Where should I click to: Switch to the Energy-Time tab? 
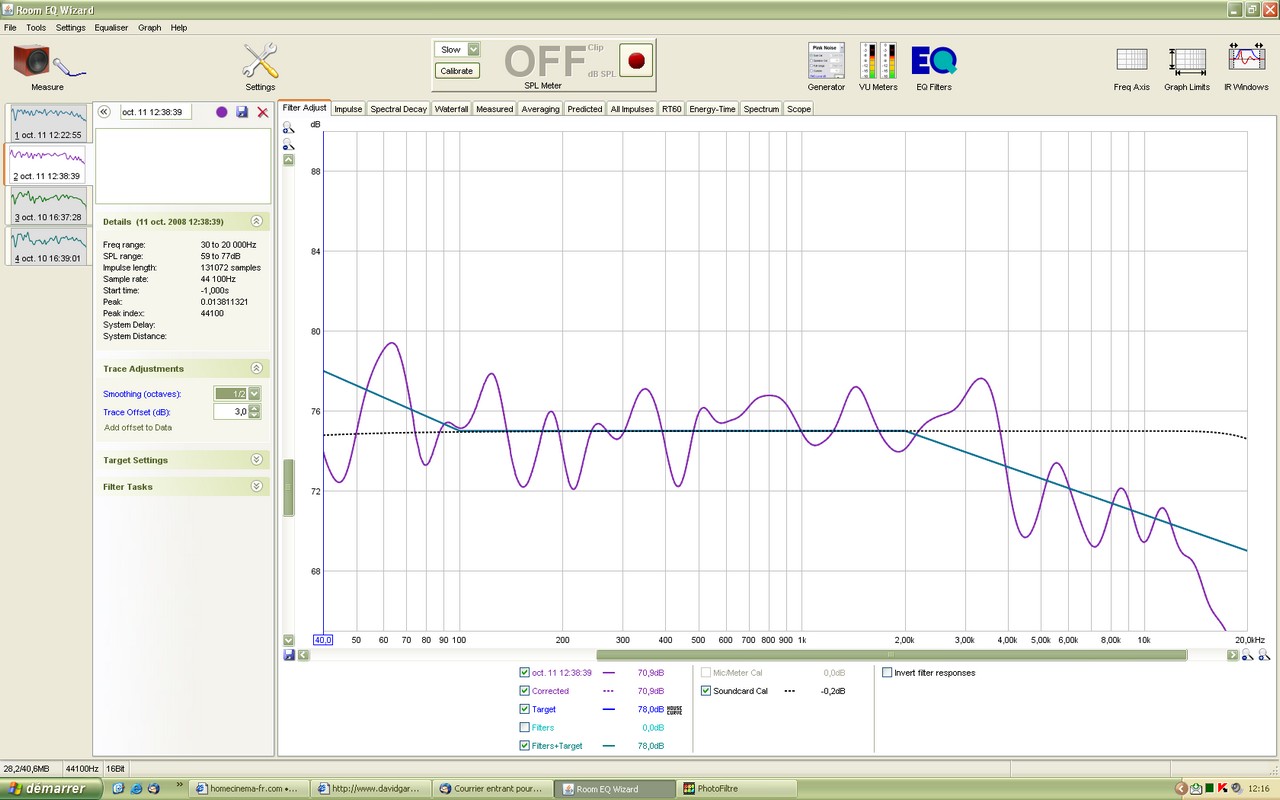[712, 109]
